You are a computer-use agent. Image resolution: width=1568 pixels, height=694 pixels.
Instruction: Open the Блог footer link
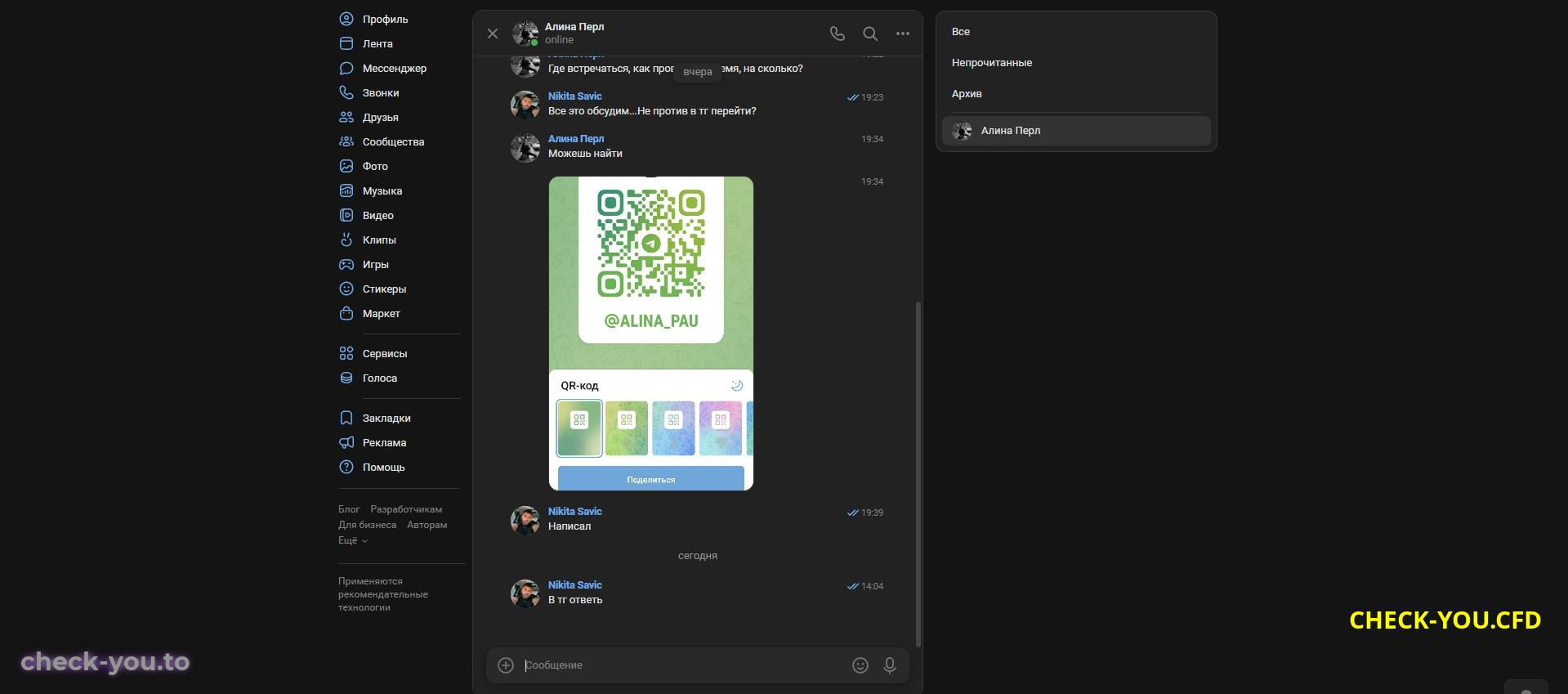(349, 509)
